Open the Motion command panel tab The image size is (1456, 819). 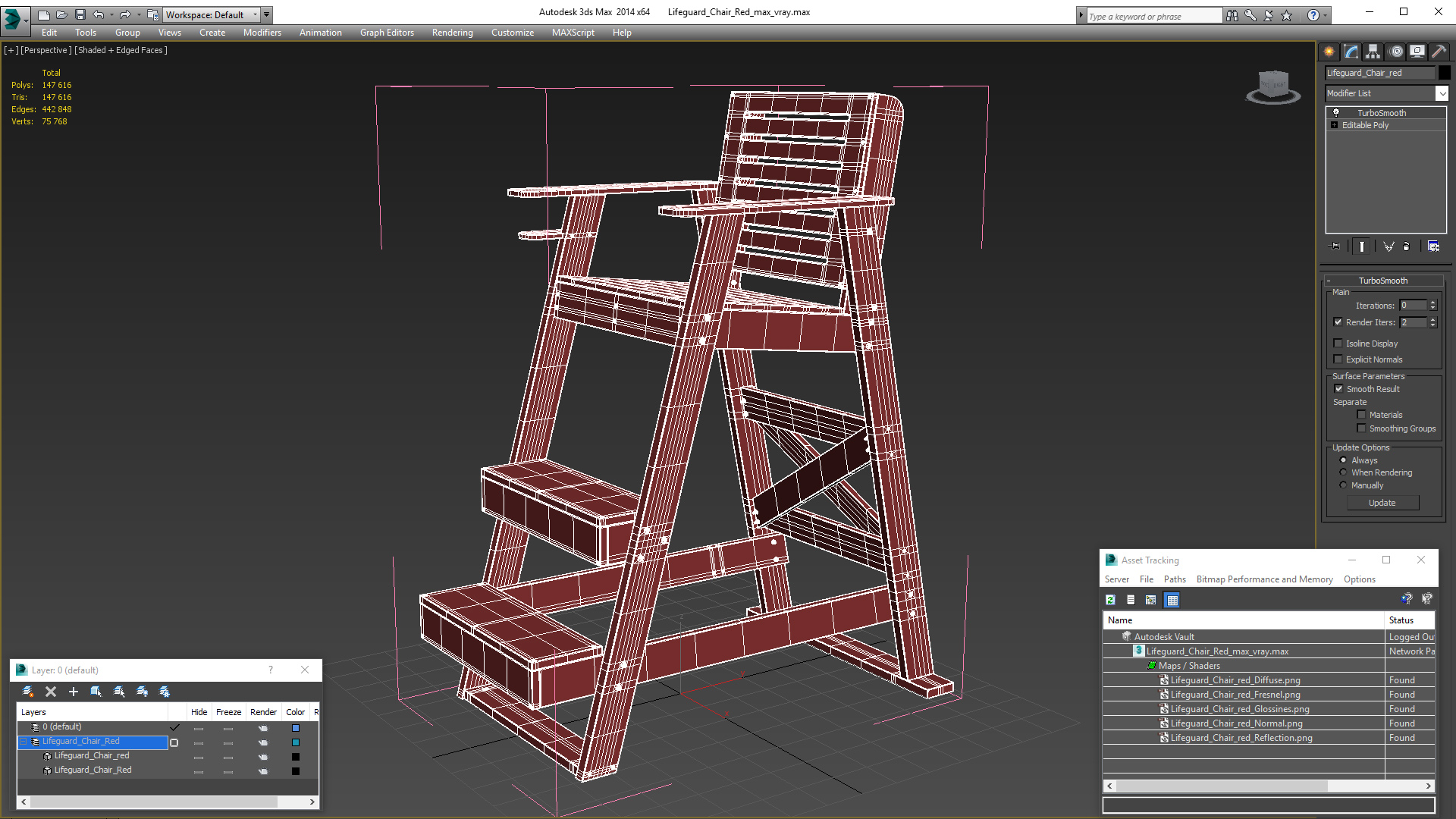(x=1395, y=52)
